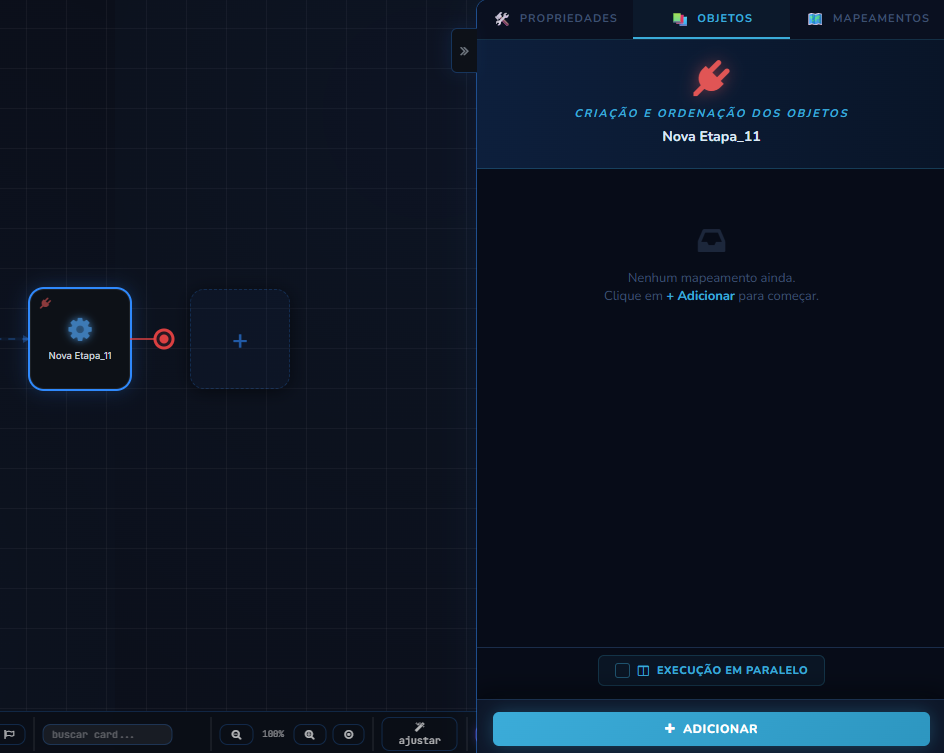Click the Execução em Paralelo label
The image size is (944, 753).
(x=731, y=671)
